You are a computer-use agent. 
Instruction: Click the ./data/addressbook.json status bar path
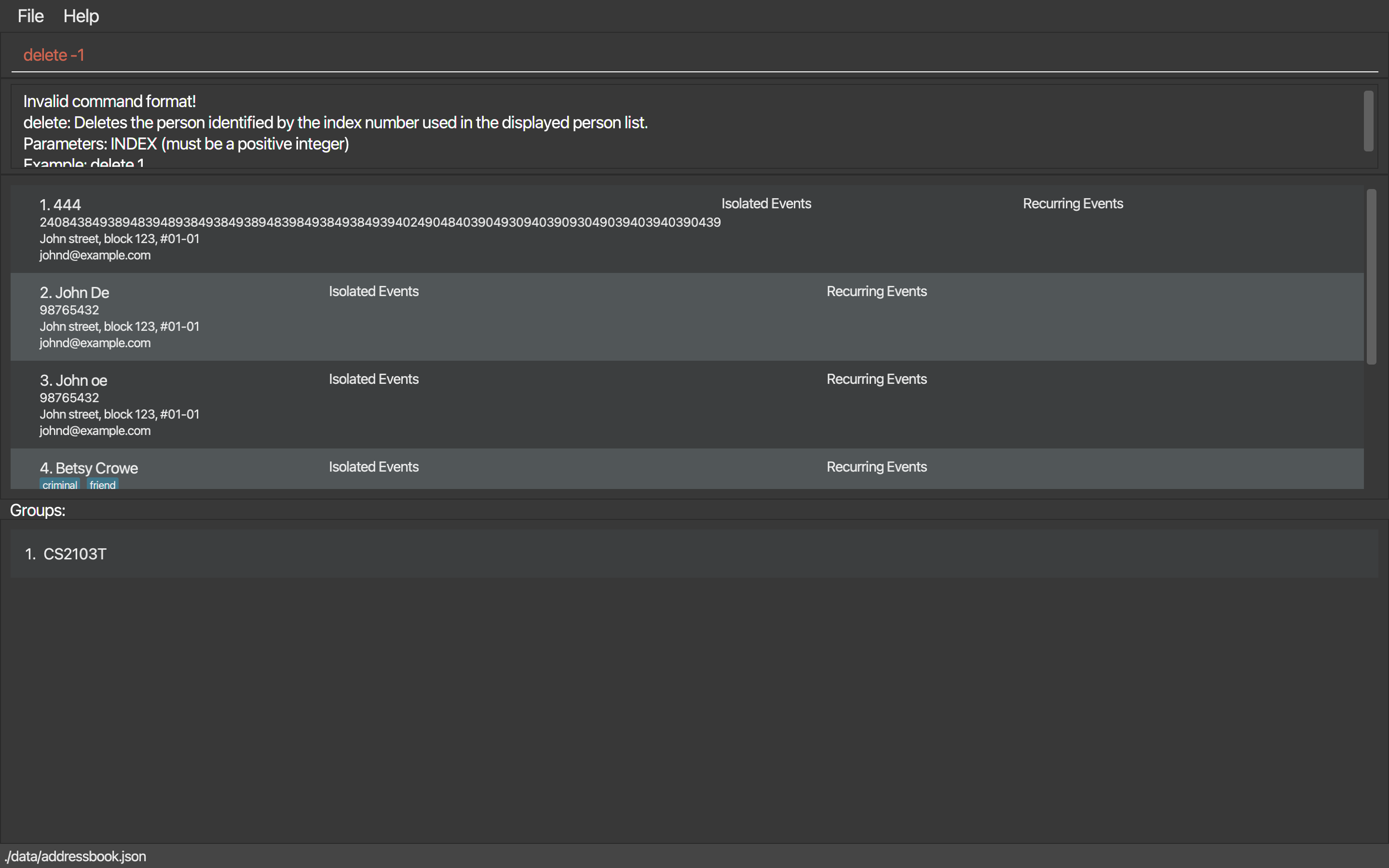(x=76, y=856)
